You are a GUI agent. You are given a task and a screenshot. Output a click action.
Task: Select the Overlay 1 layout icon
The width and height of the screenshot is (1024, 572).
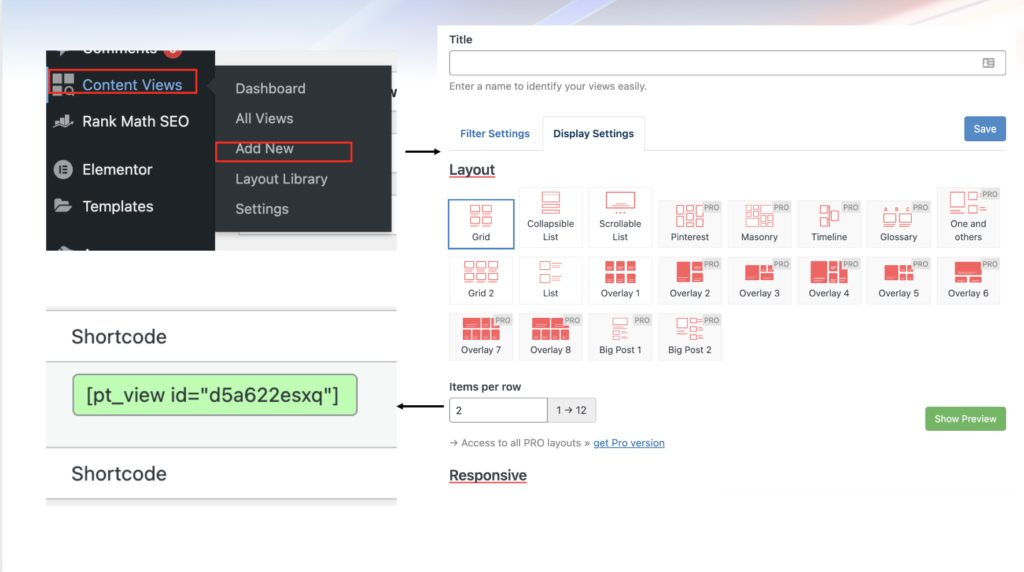tap(620, 272)
